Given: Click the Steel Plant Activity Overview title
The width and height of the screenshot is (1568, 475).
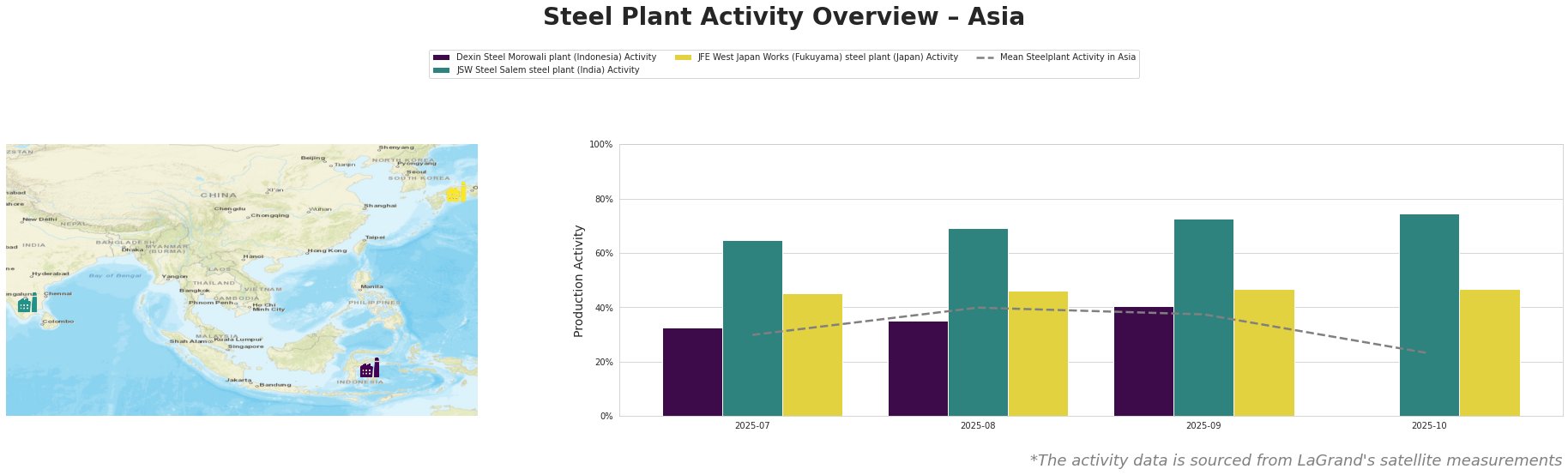Looking at the screenshot, I should [783, 17].
